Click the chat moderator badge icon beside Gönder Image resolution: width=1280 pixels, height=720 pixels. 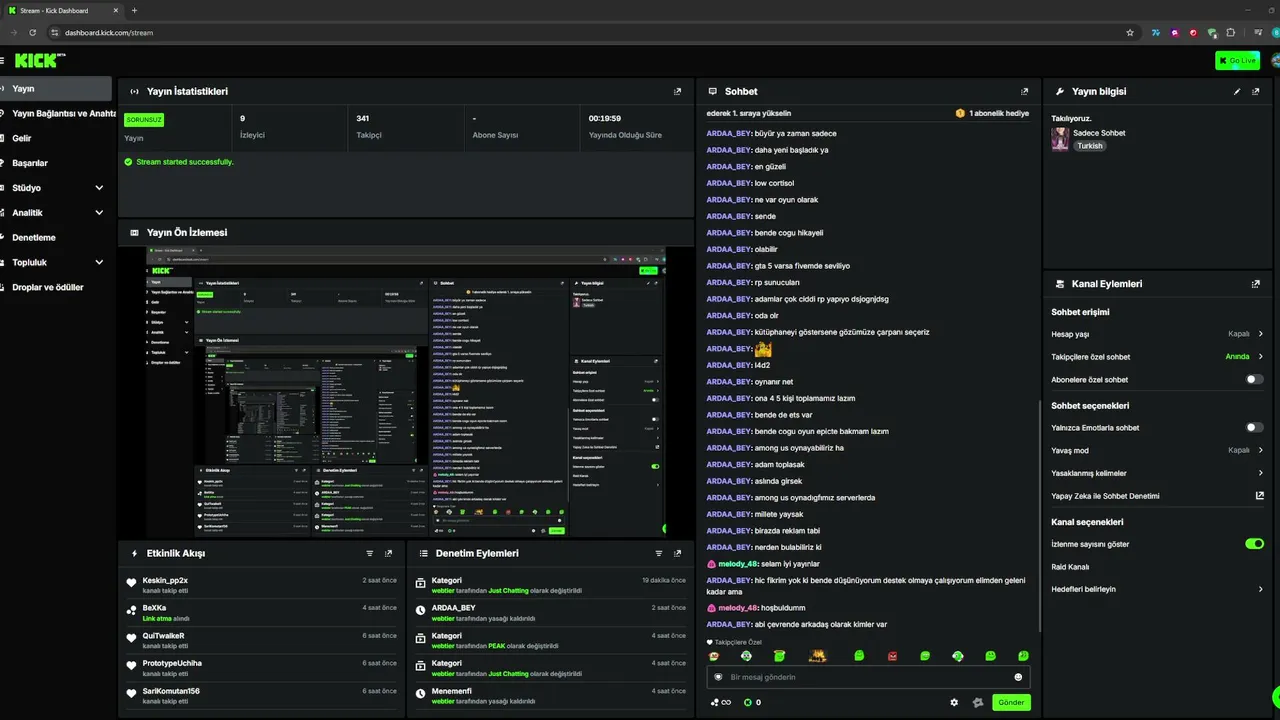pyautogui.click(x=977, y=702)
